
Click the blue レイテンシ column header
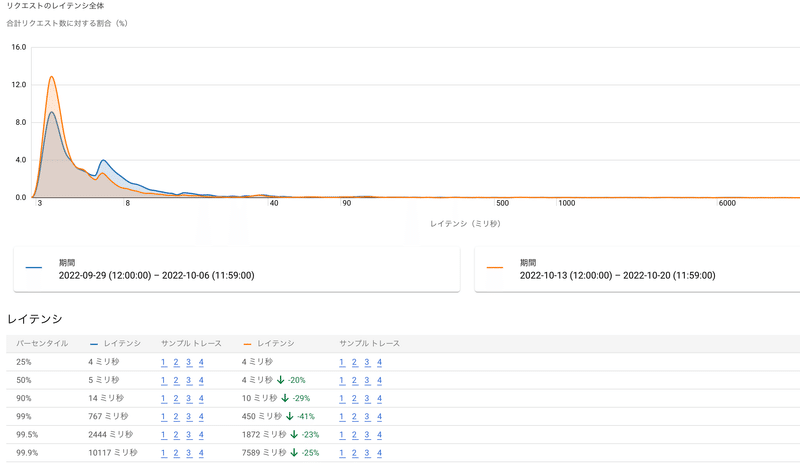115,344
